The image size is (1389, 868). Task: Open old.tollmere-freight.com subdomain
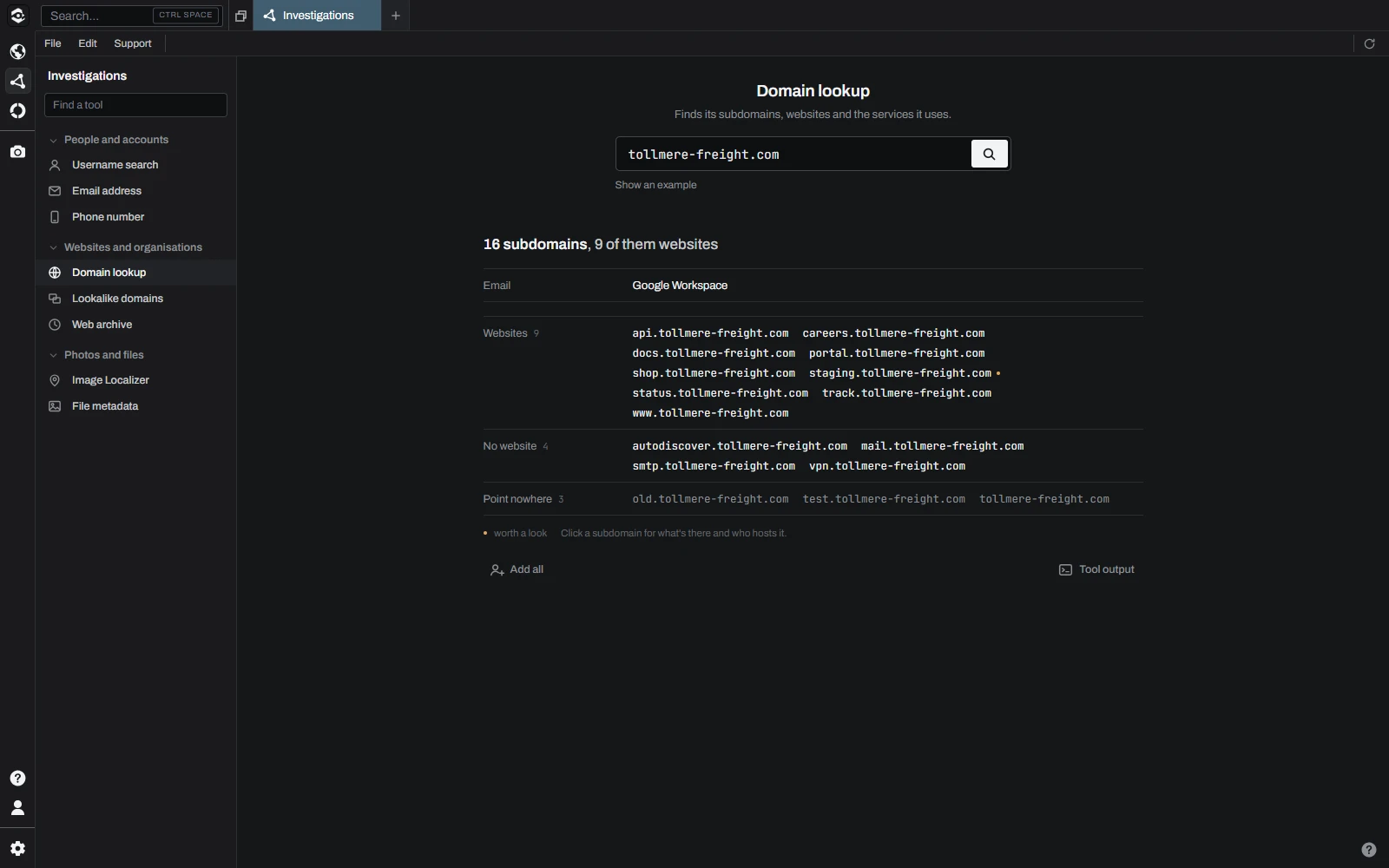coord(710,499)
